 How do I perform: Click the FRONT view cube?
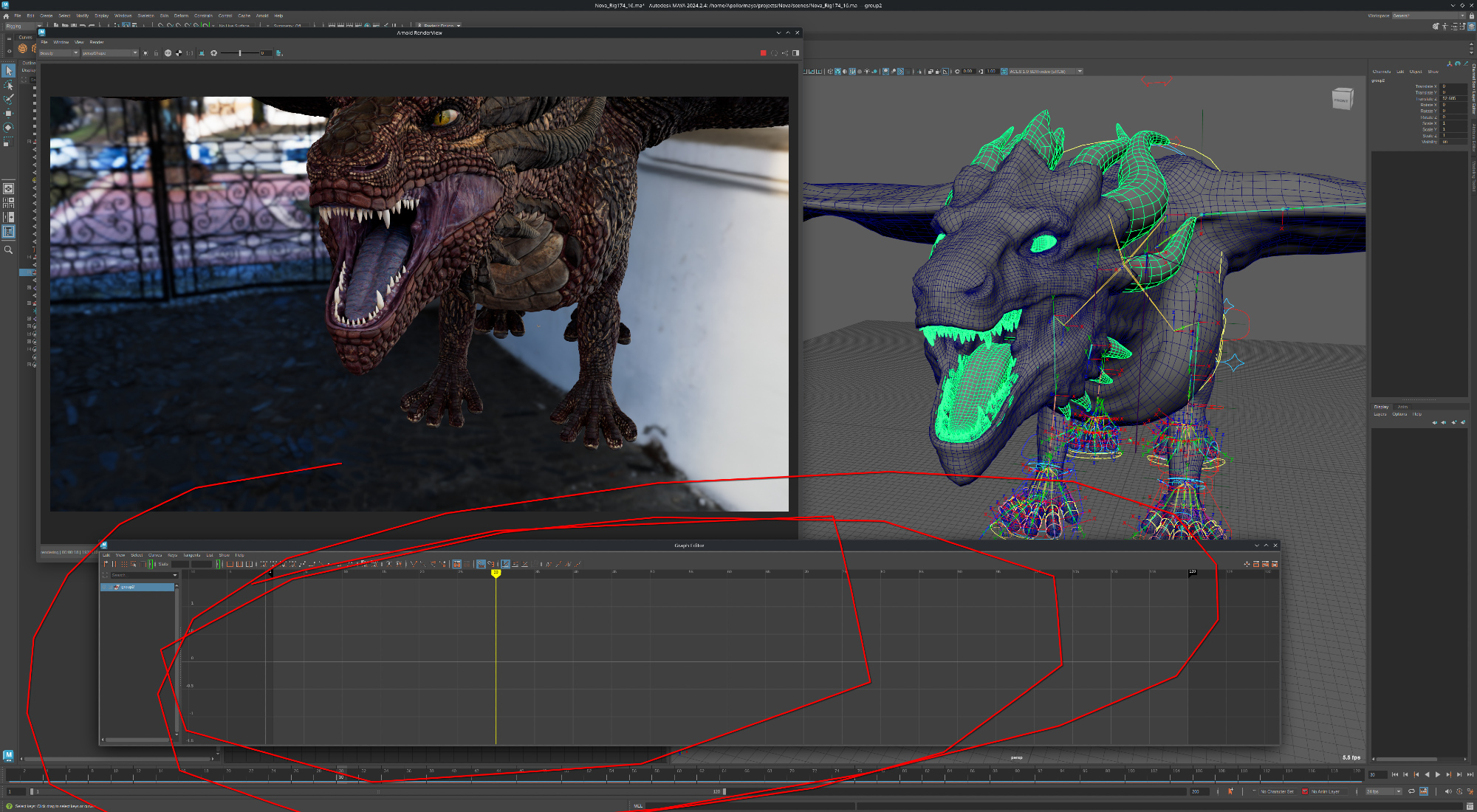[x=1341, y=100]
